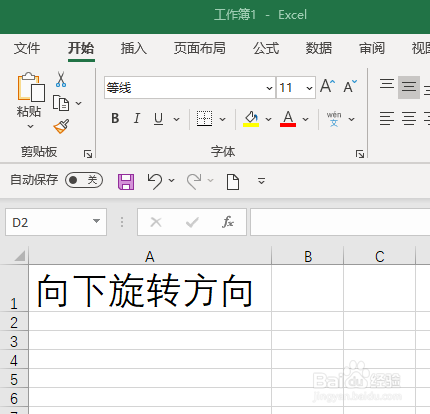Switch to the 插入 tab

(x=134, y=48)
